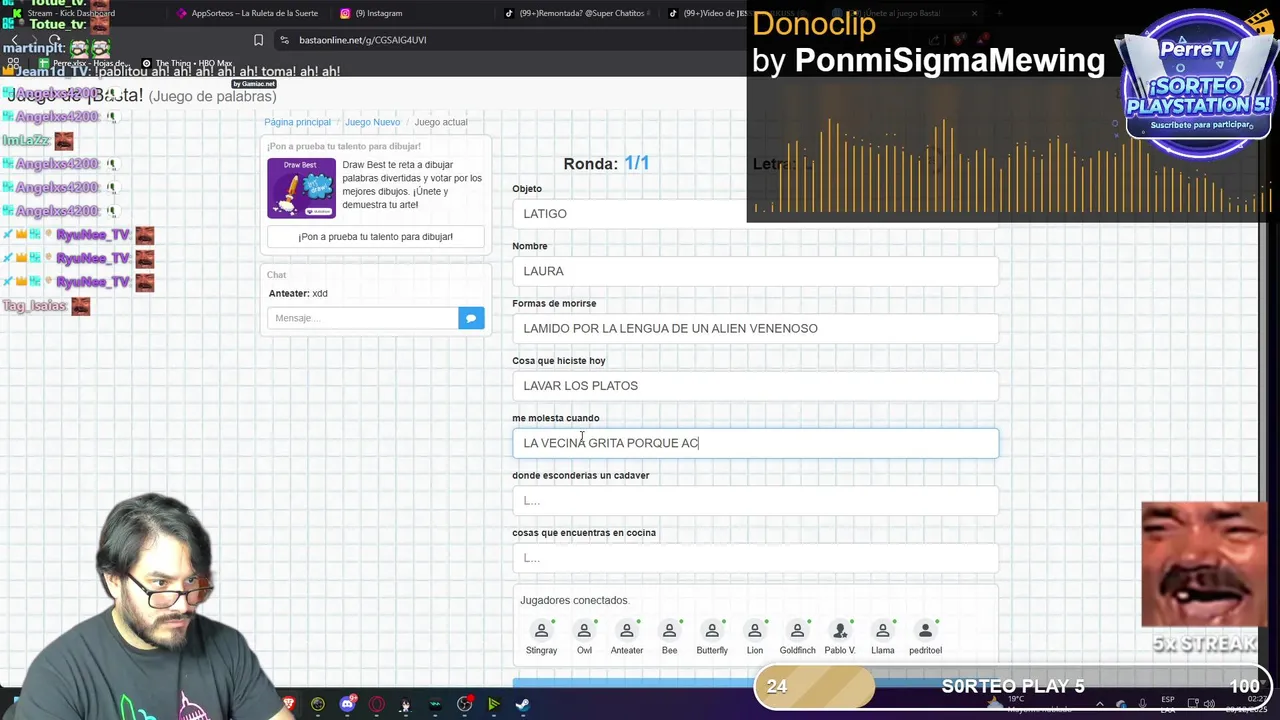Screen dimensions: 1280x720
Task: Switch to AppSorteos La Ruleta tab
Action: pos(245,13)
